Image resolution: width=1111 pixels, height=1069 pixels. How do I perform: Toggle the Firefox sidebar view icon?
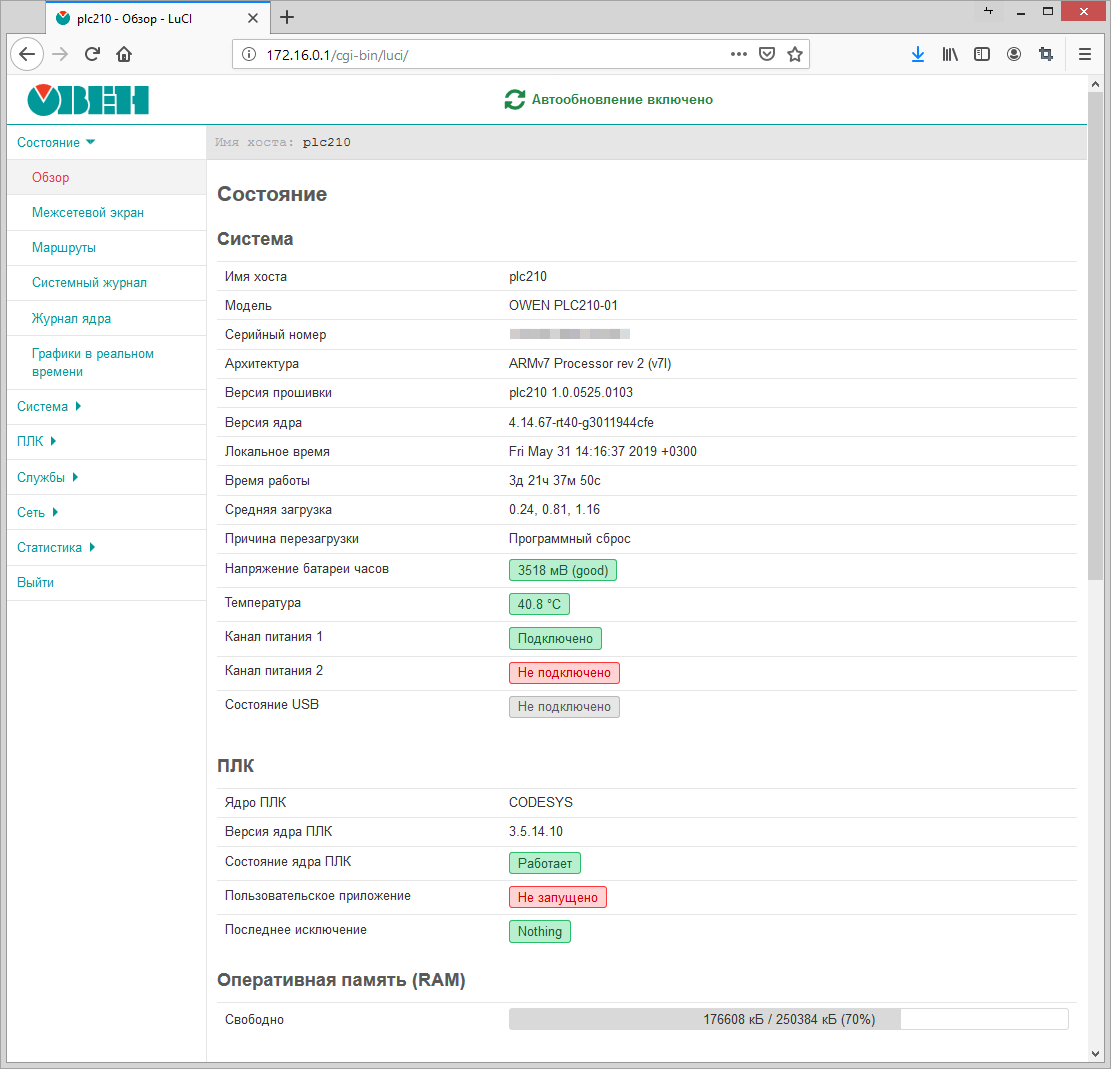tap(982, 55)
